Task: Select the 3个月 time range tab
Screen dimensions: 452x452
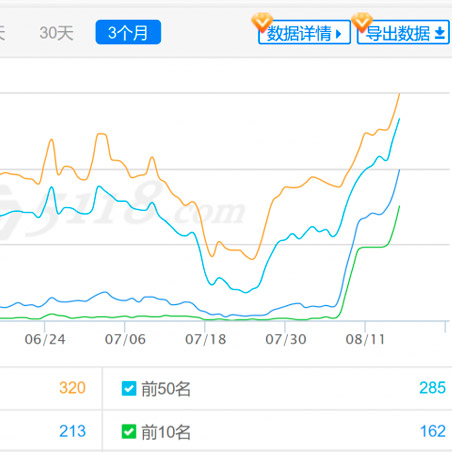Action: pos(128,32)
